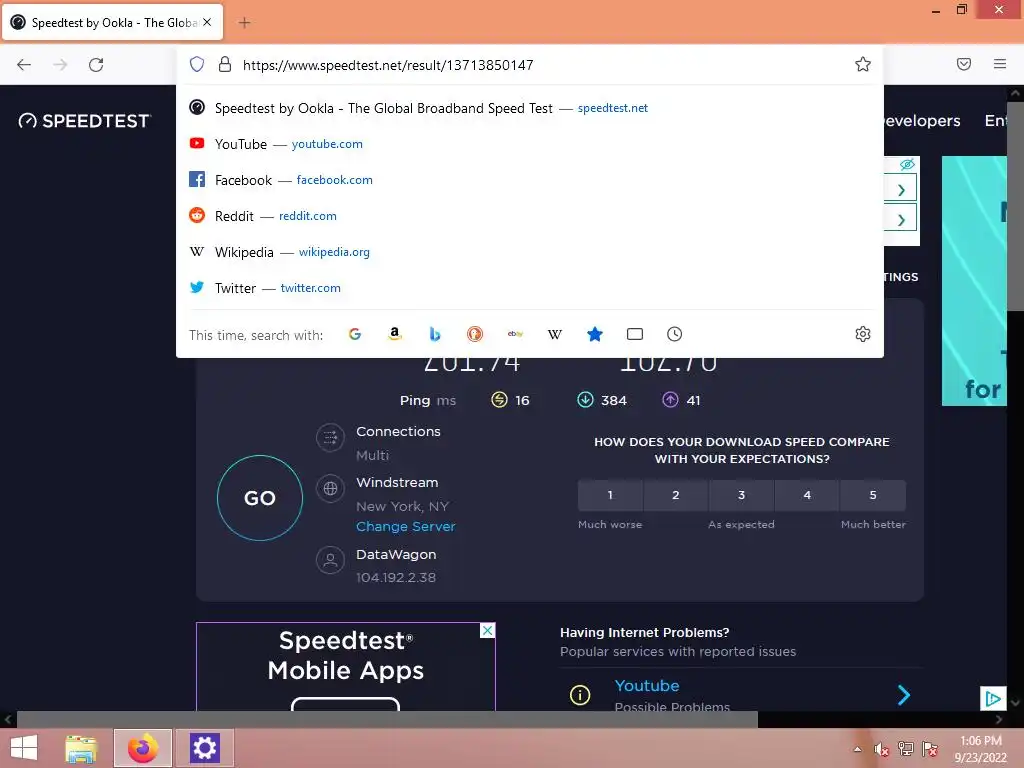Search open tabs using tabs shortcut

tap(635, 334)
